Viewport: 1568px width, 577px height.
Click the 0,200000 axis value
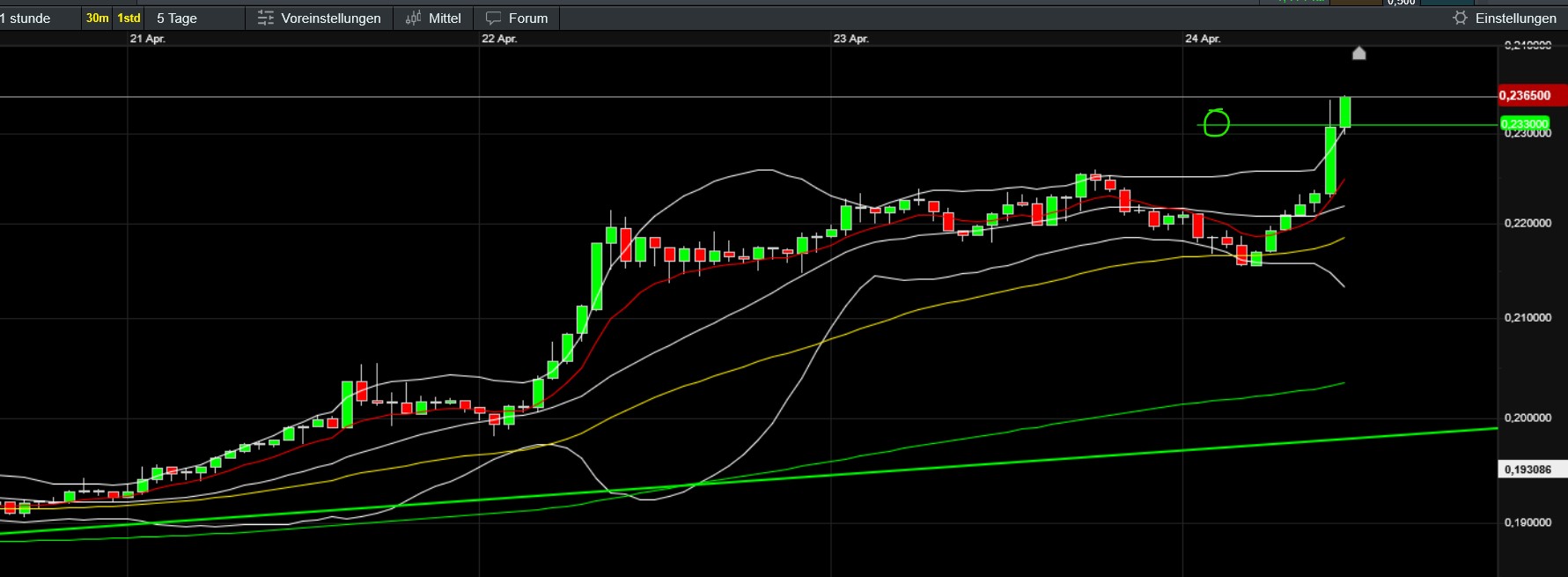[x=1528, y=418]
